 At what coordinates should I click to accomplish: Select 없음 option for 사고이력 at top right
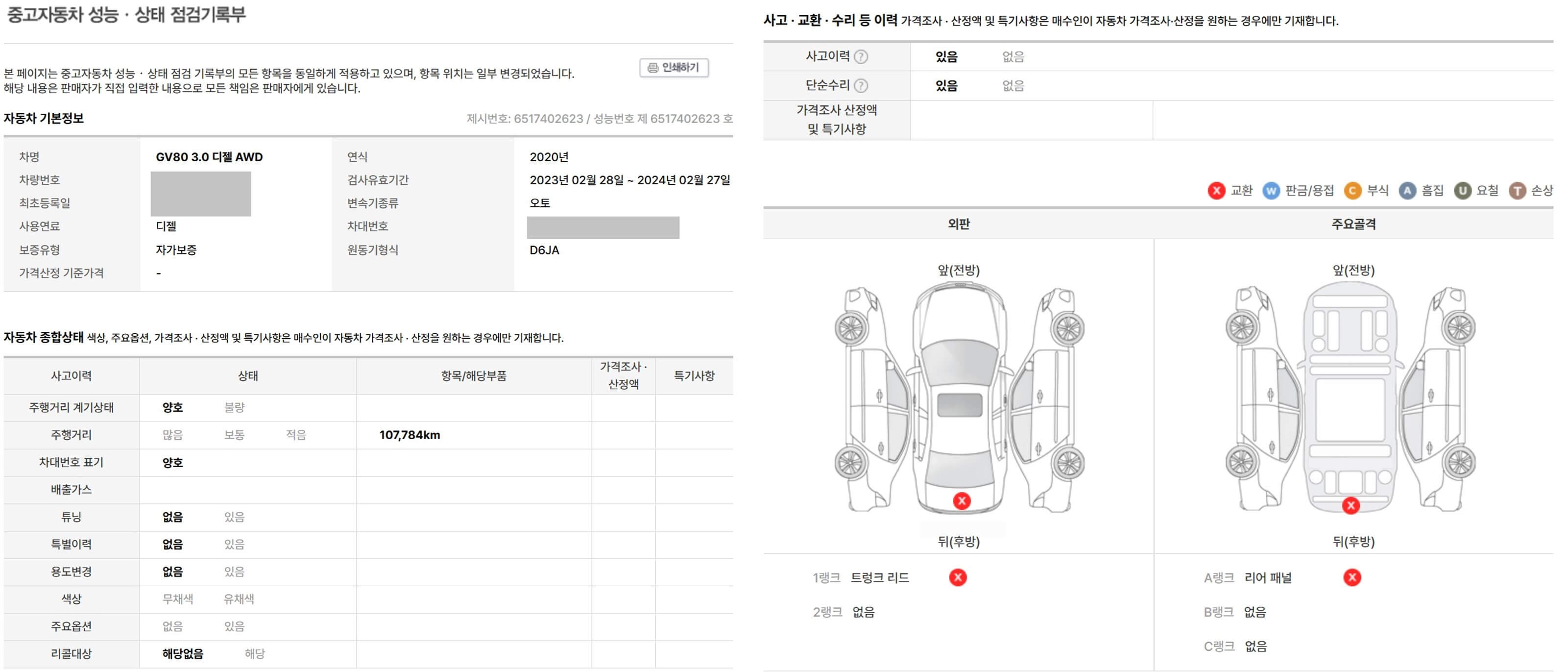1013,57
